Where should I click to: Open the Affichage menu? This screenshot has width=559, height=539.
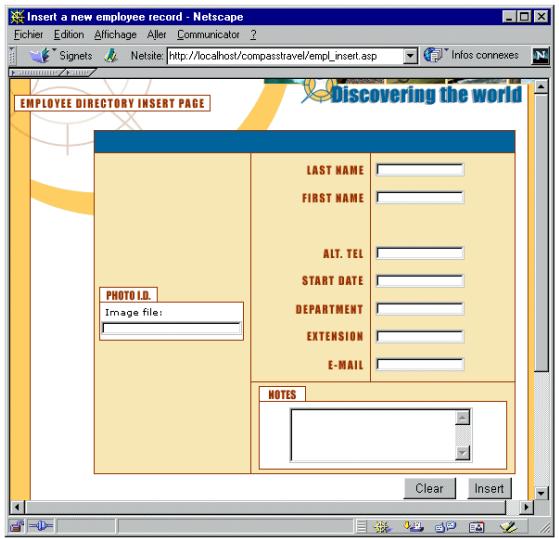[x=115, y=35]
